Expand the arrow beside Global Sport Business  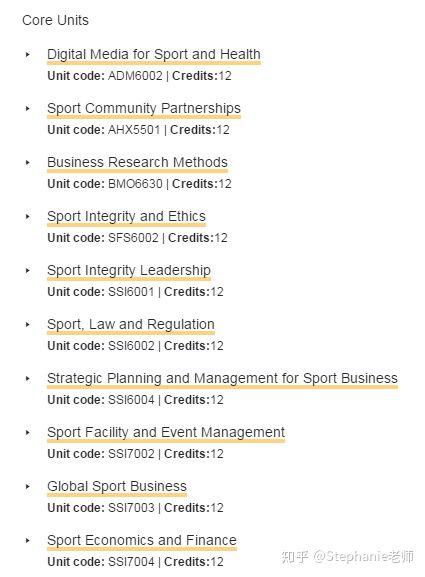pyautogui.click(x=28, y=486)
